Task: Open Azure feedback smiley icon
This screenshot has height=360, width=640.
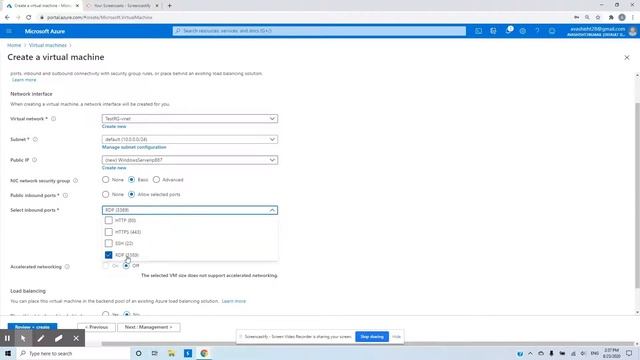Action: pyautogui.click(x=552, y=31)
